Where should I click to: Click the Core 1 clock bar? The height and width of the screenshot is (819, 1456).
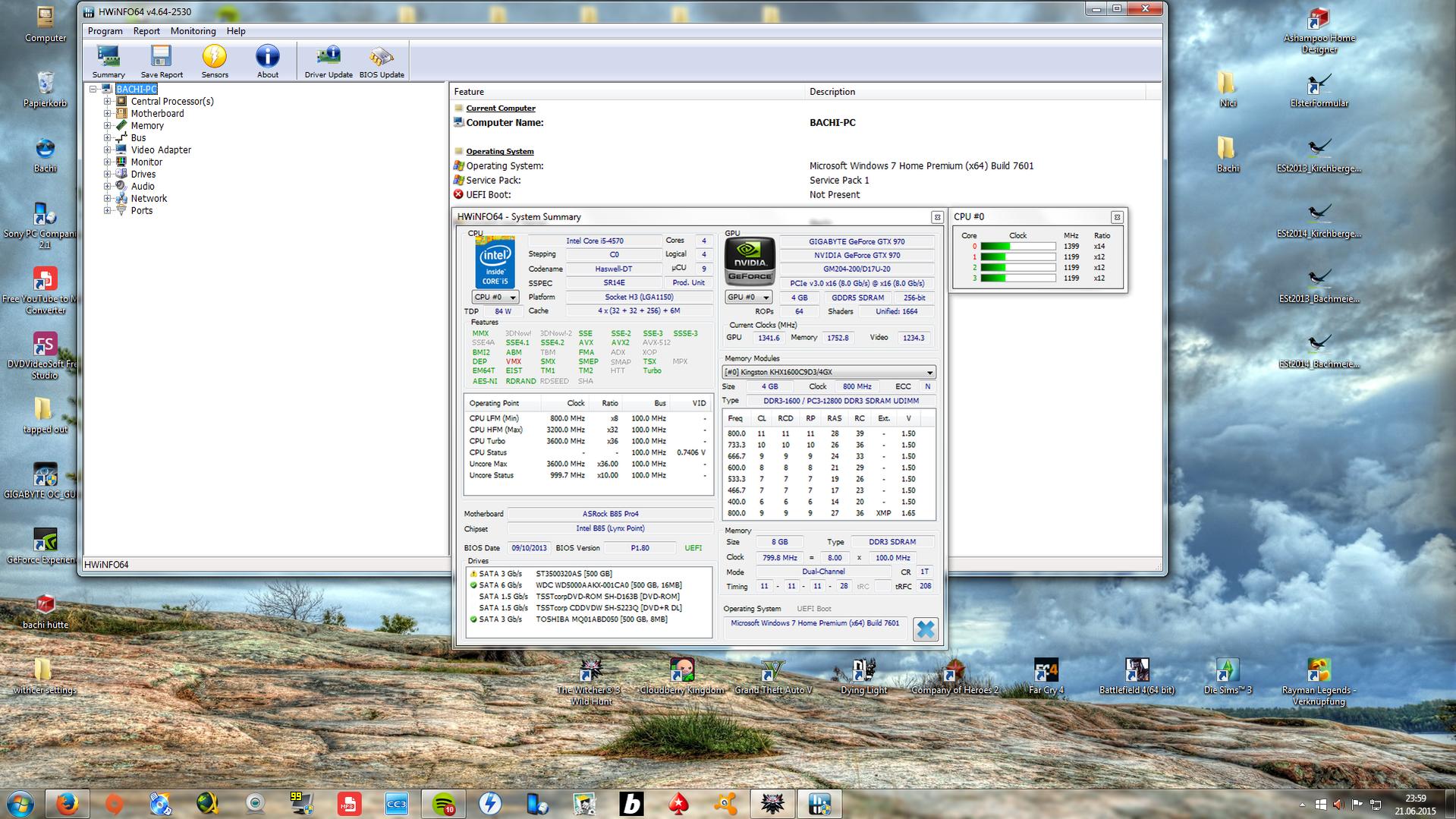(1018, 257)
